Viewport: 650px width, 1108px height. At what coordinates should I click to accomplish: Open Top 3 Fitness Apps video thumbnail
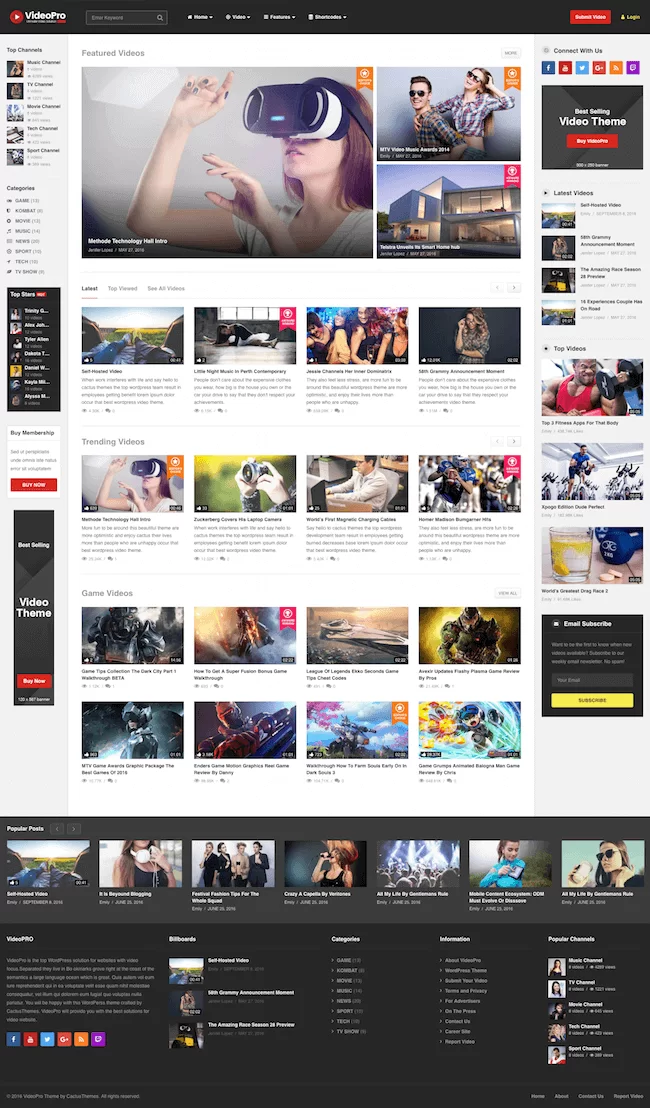coord(592,387)
